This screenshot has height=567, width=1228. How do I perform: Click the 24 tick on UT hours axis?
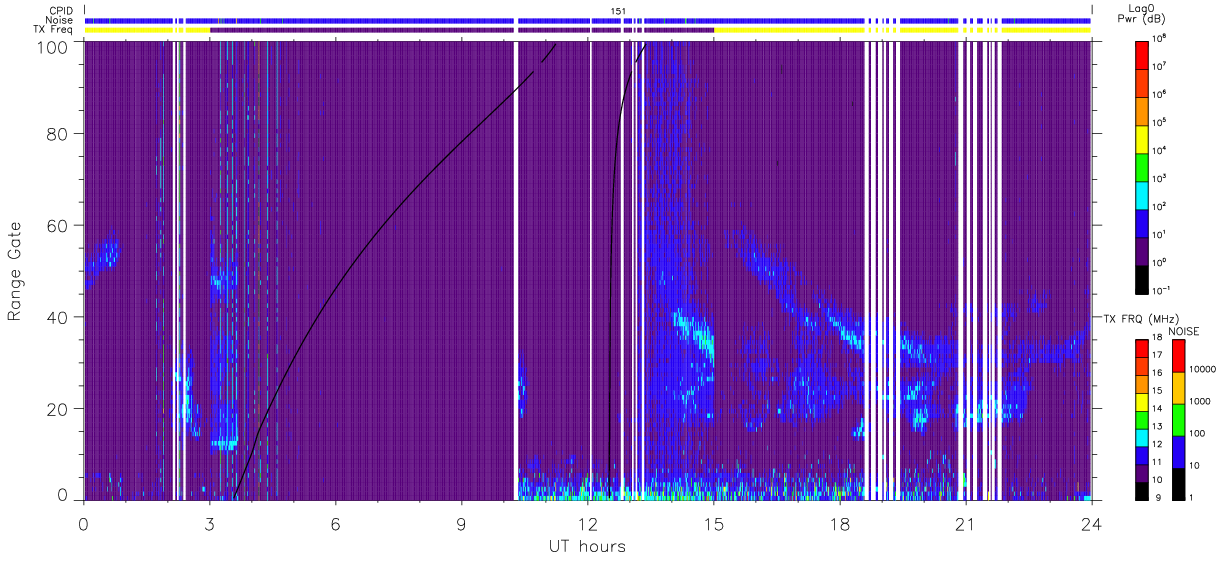point(1092,523)
